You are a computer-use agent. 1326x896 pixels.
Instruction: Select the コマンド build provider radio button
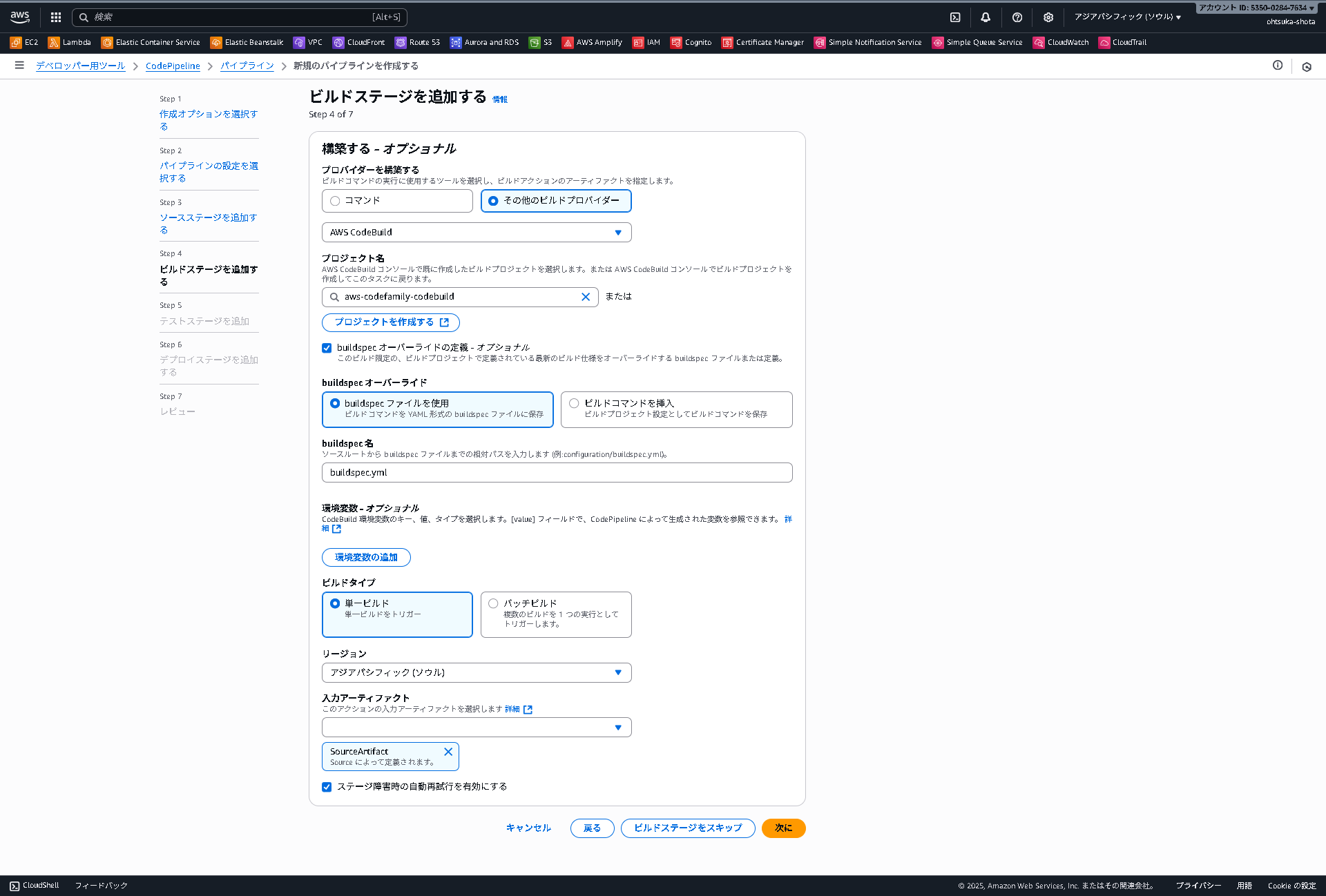(335, 201)
